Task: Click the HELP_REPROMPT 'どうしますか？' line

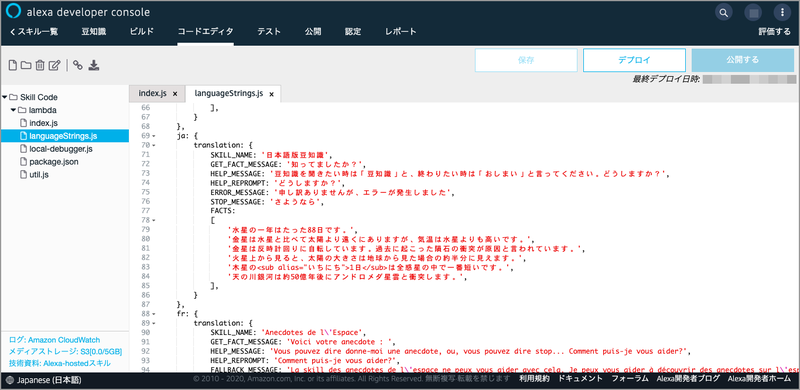Action: coord(278,182)
